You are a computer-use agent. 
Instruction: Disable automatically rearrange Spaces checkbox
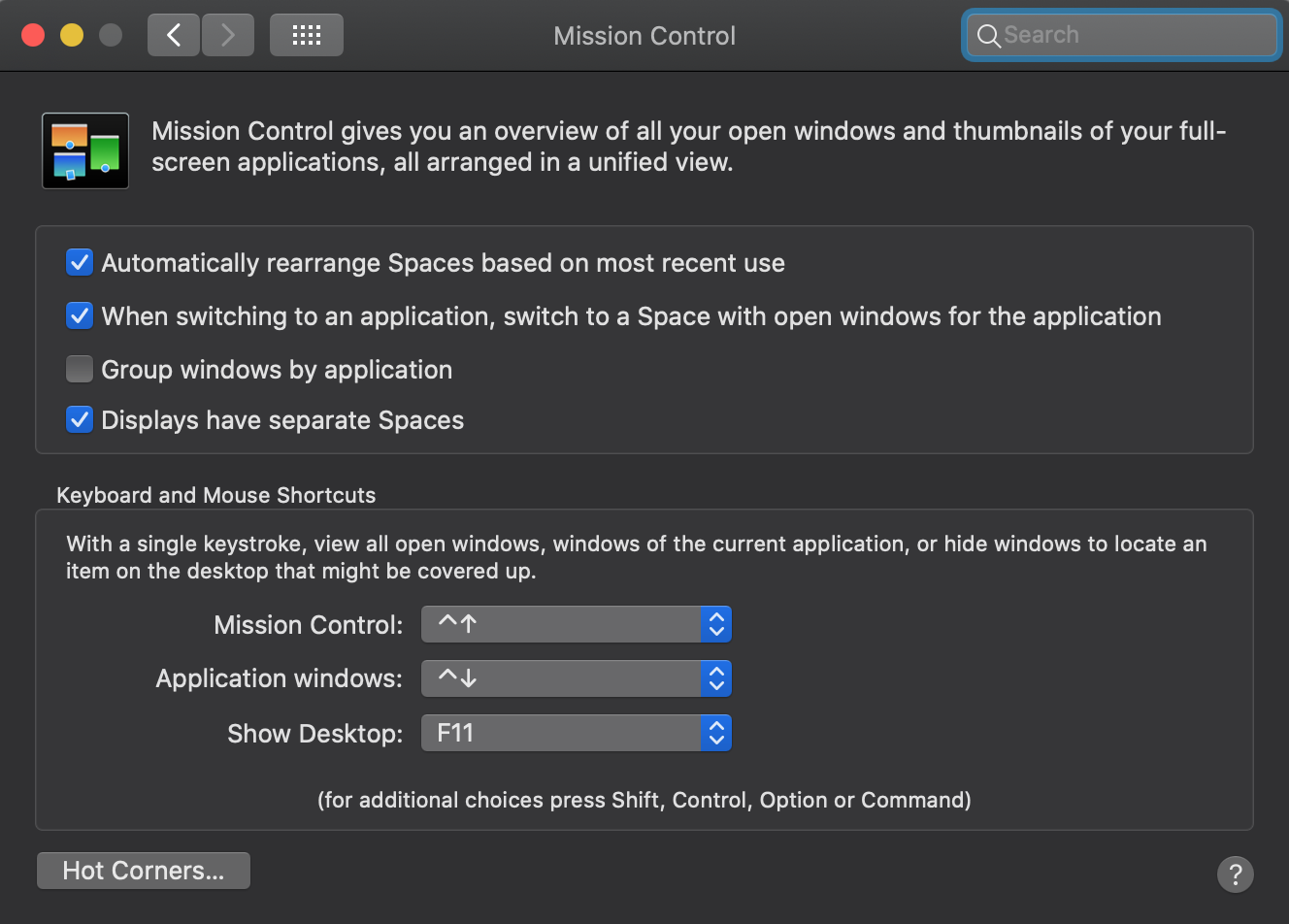click(x=80, y=262)
